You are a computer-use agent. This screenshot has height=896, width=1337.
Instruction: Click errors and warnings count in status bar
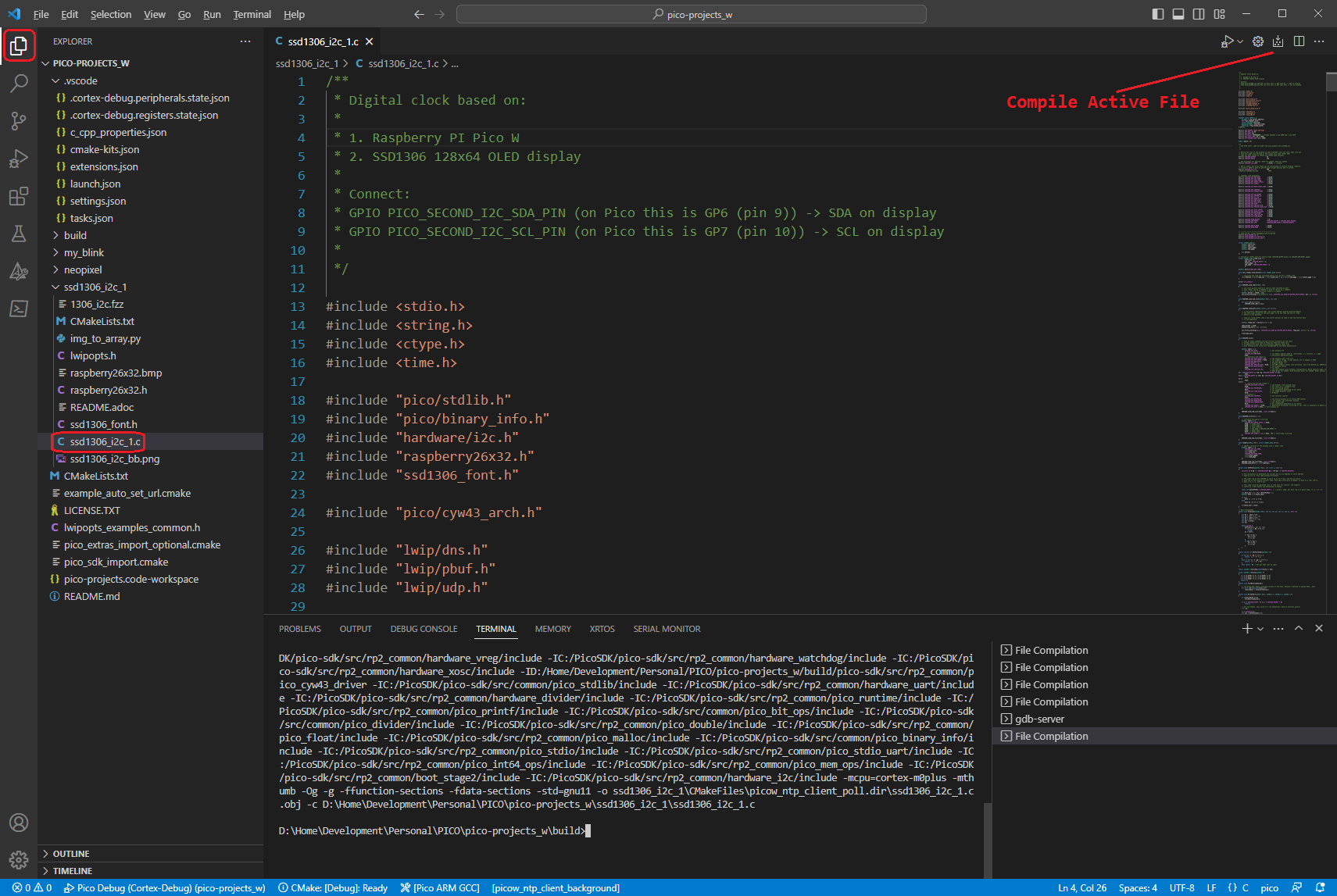click(32, 887)
